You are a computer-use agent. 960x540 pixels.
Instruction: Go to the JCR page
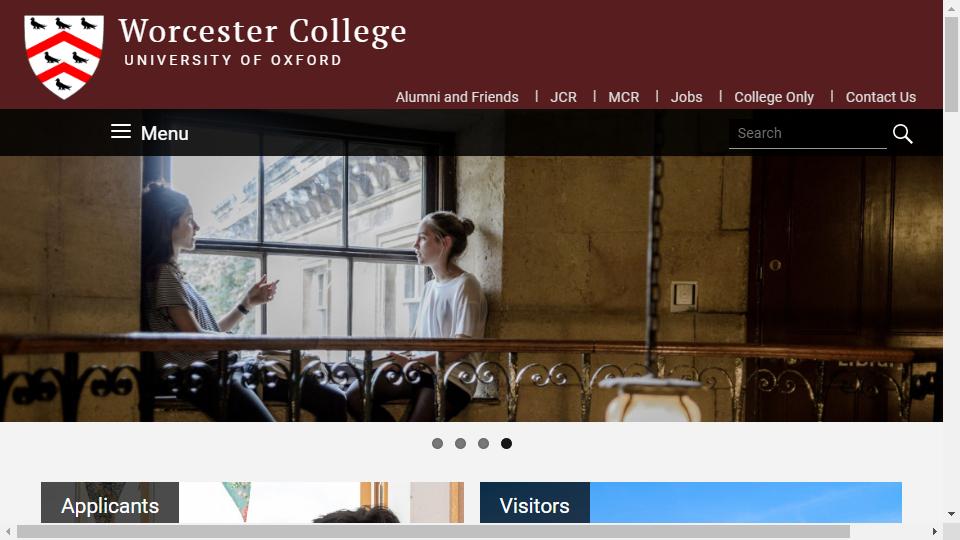[x=563, y=97]
